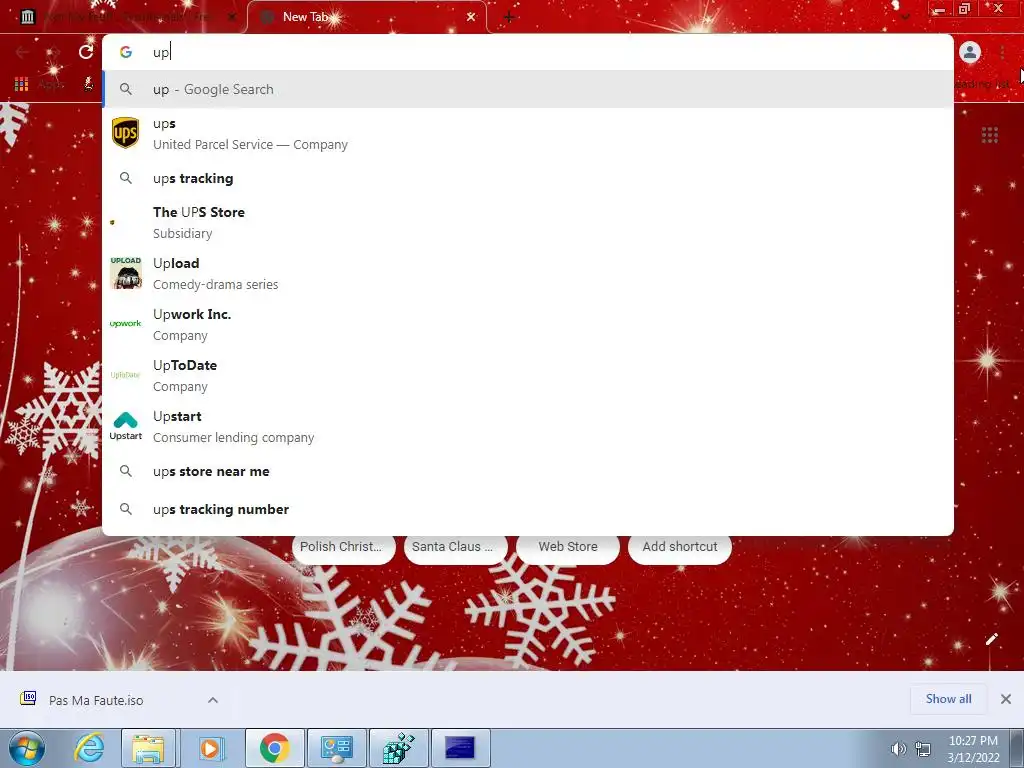Open the media player taskbar icon
The image size is (1024, 768).
click(210, 748)
